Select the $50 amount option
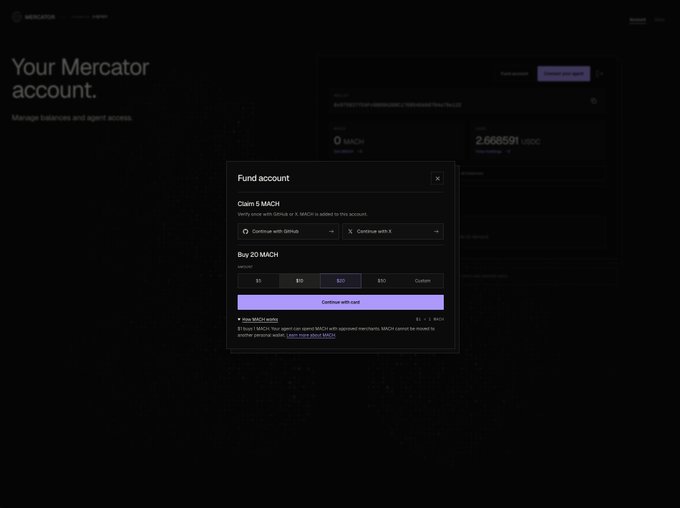680x508 pixels. (382, 281)
